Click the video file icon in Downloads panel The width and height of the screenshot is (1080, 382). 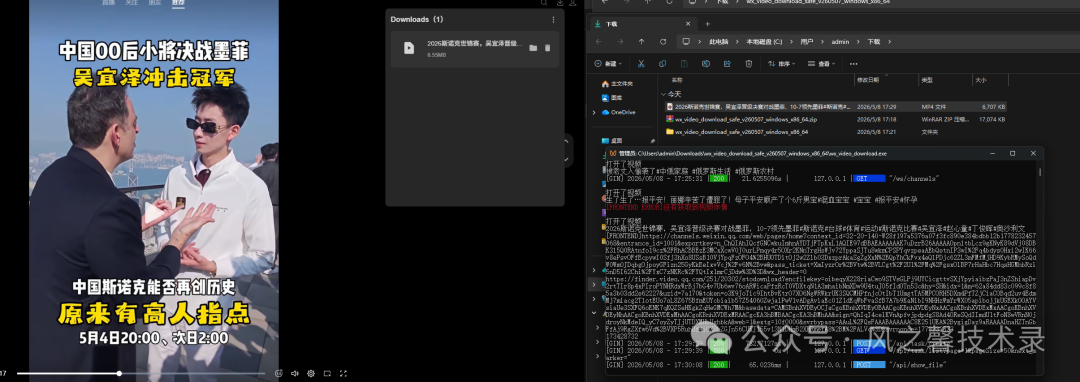pyautogui.click(x=409, y=48)
